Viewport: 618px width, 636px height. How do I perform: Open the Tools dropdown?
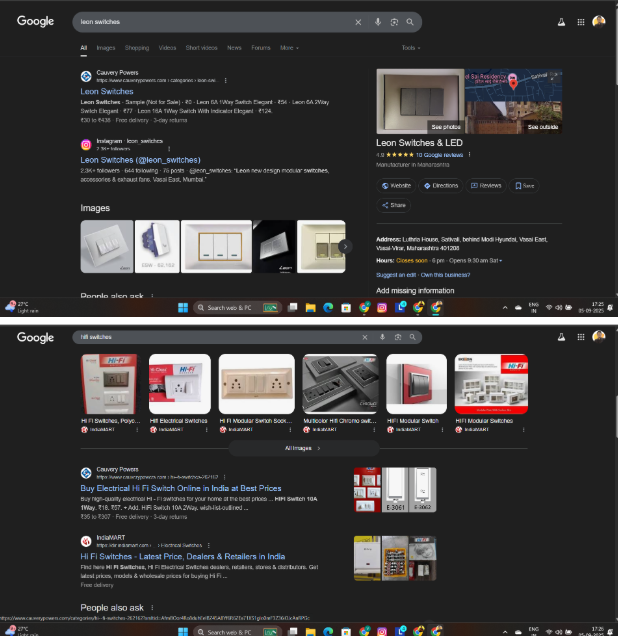pos(411,48)
